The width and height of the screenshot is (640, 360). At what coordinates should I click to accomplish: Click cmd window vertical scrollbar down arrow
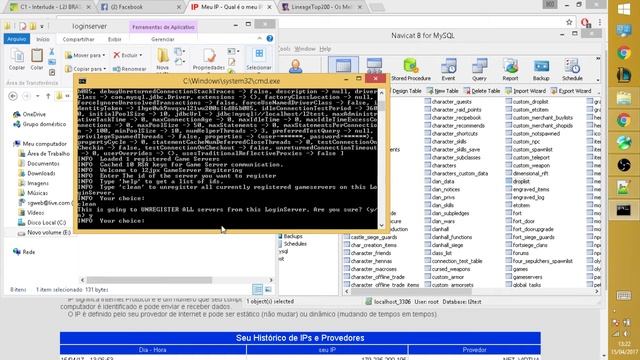pyautogui.click(x=382, y=225)
